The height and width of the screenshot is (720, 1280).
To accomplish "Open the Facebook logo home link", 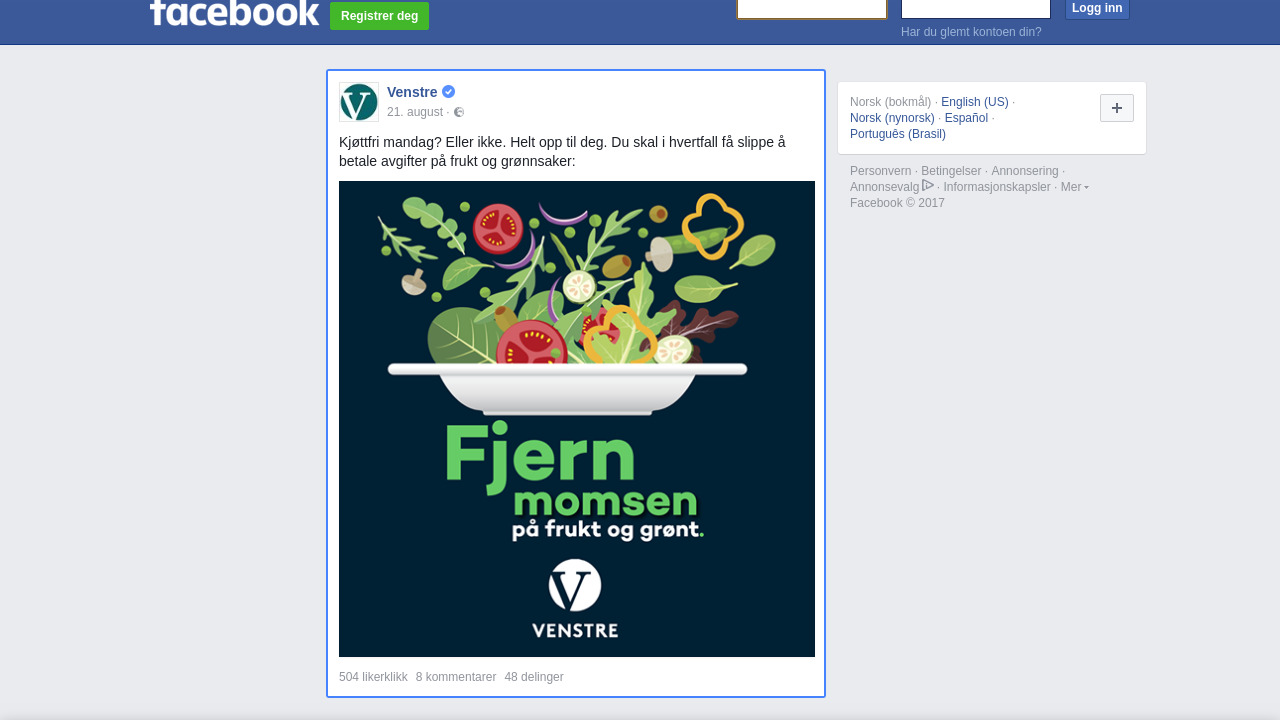I will coord(234,12).
